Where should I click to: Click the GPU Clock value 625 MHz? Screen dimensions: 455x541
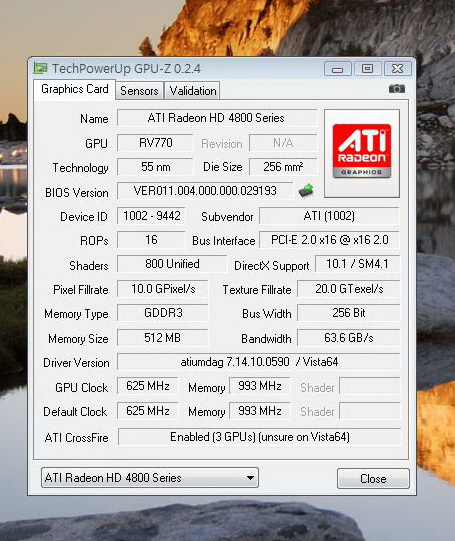(148, 386)
